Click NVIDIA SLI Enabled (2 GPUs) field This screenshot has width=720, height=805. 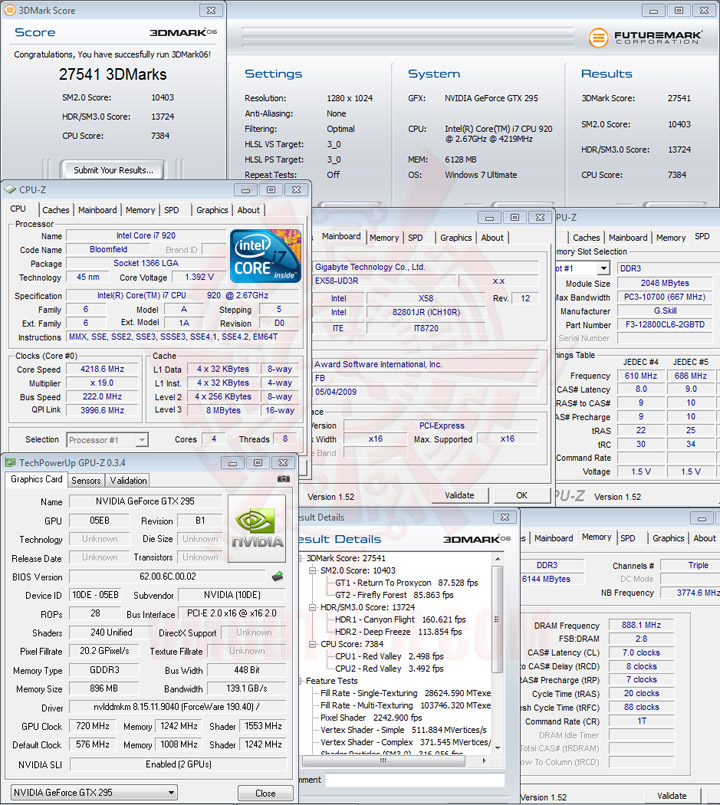[x=178, y=764]
